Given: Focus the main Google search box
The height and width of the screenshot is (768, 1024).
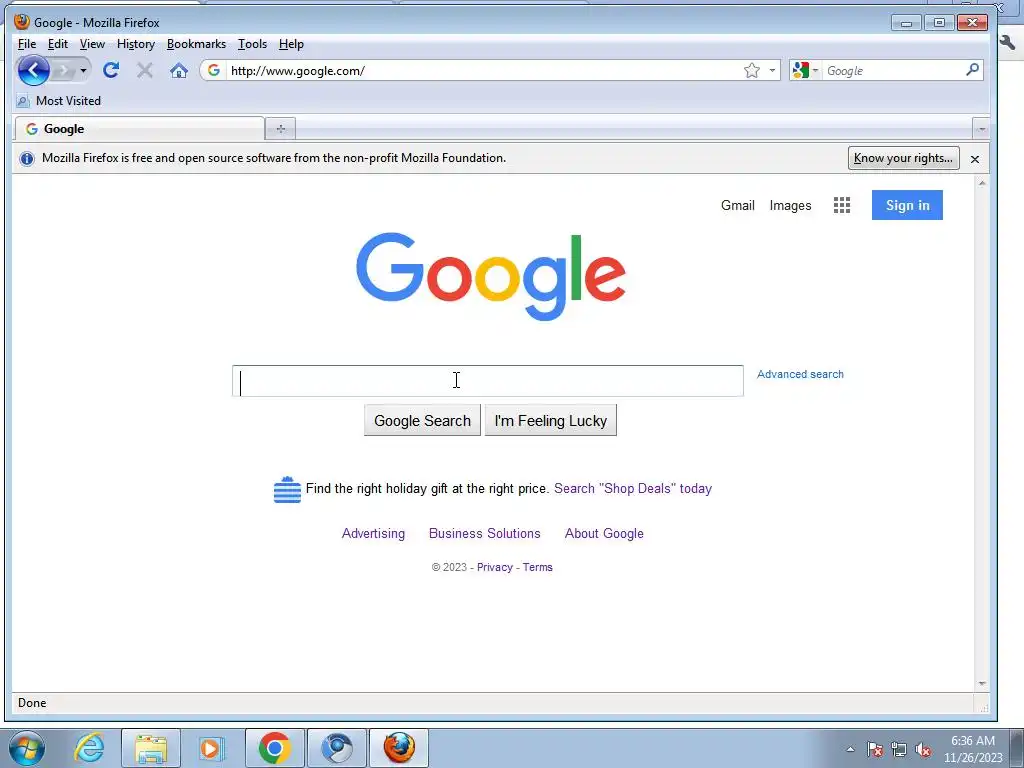Looking at the screenshot, I should click(488, 381).
